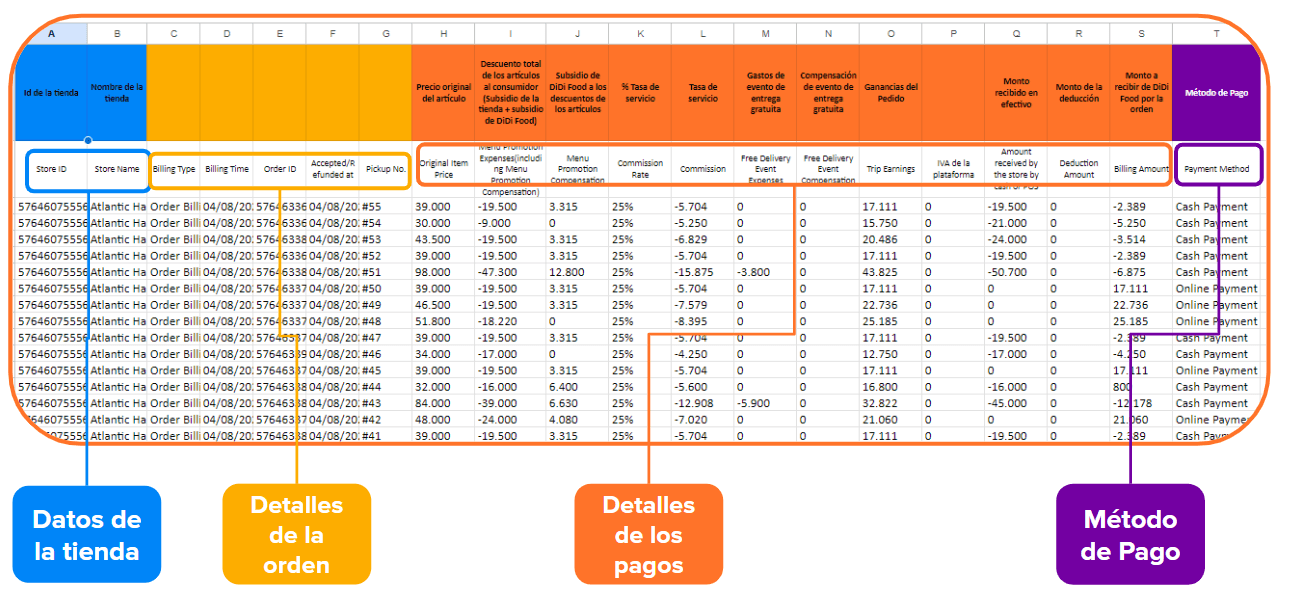Click pickup number cell '#51'

[x=385, y=272]
